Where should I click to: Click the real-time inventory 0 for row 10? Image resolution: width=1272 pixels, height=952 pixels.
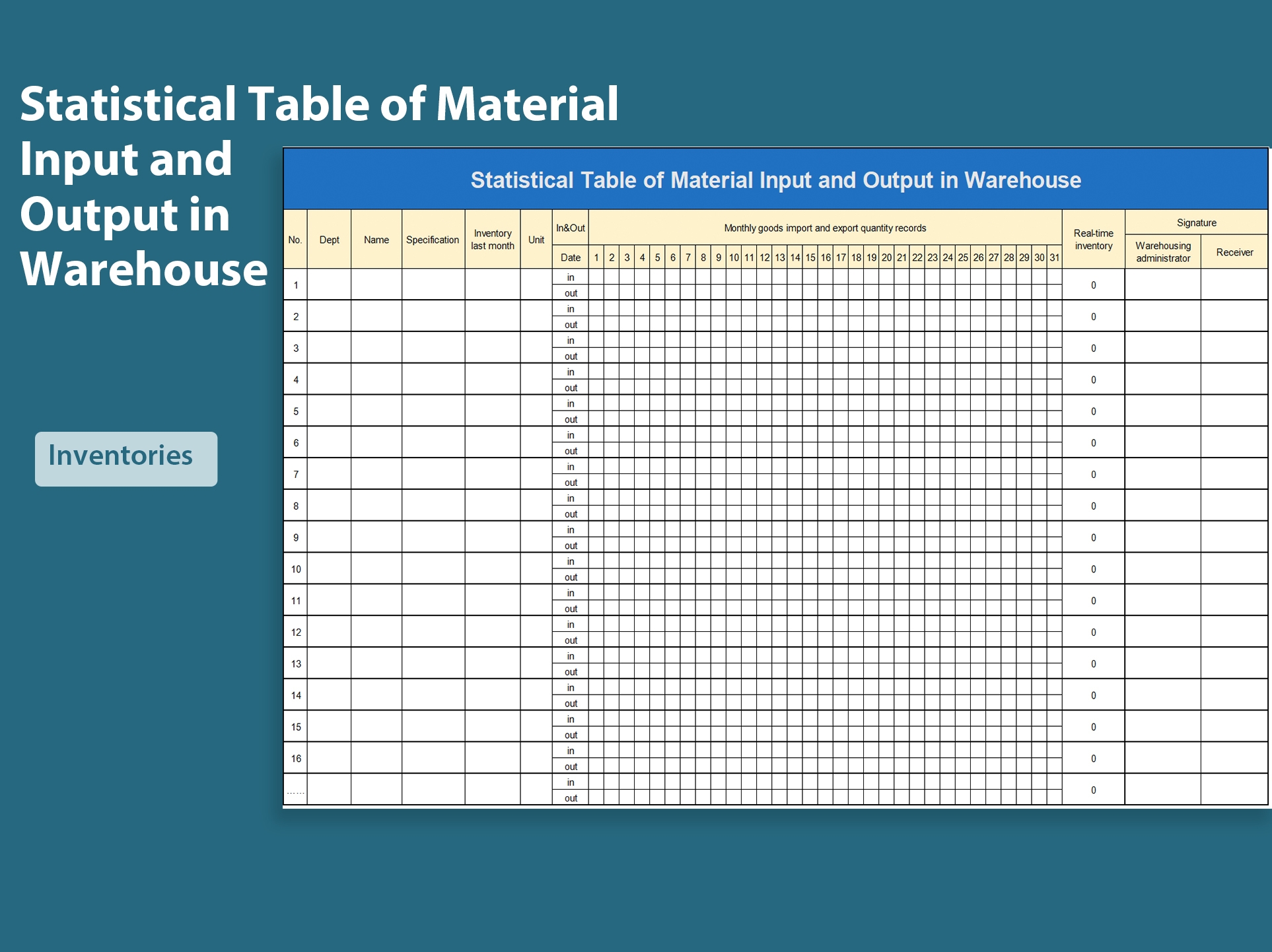click(1093, 568)
